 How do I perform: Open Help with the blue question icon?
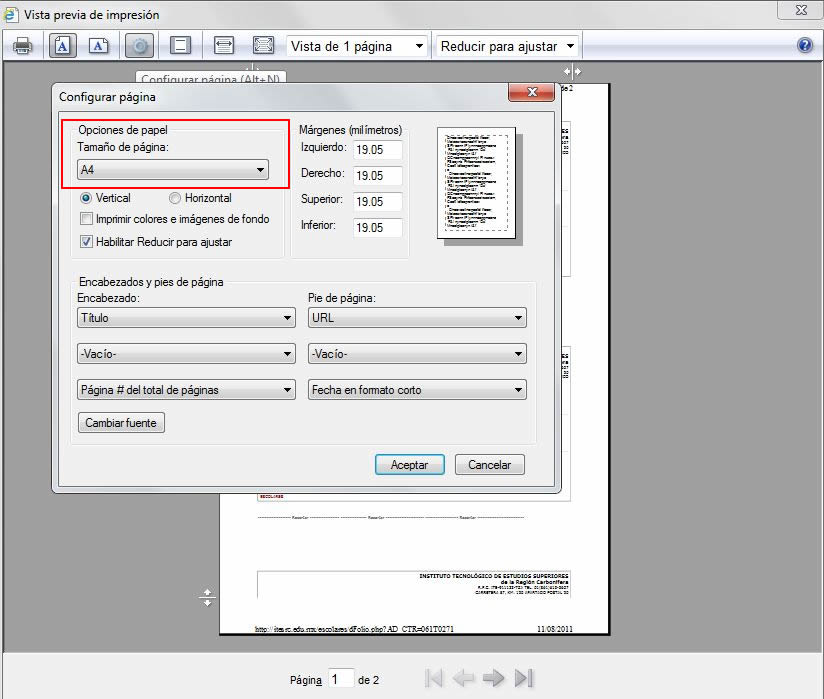point(805,46)
